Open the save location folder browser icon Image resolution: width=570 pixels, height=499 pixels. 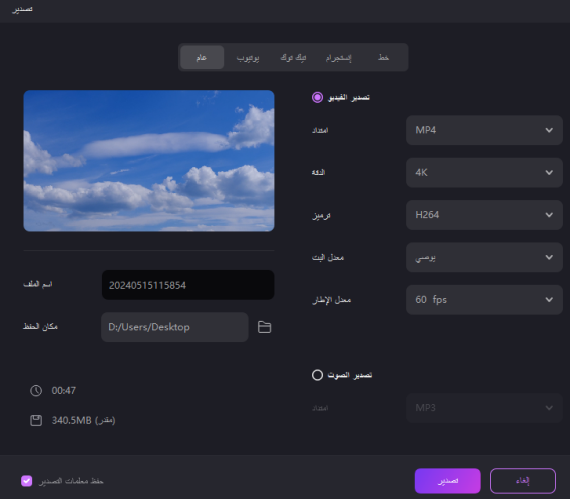click(264, 327)
